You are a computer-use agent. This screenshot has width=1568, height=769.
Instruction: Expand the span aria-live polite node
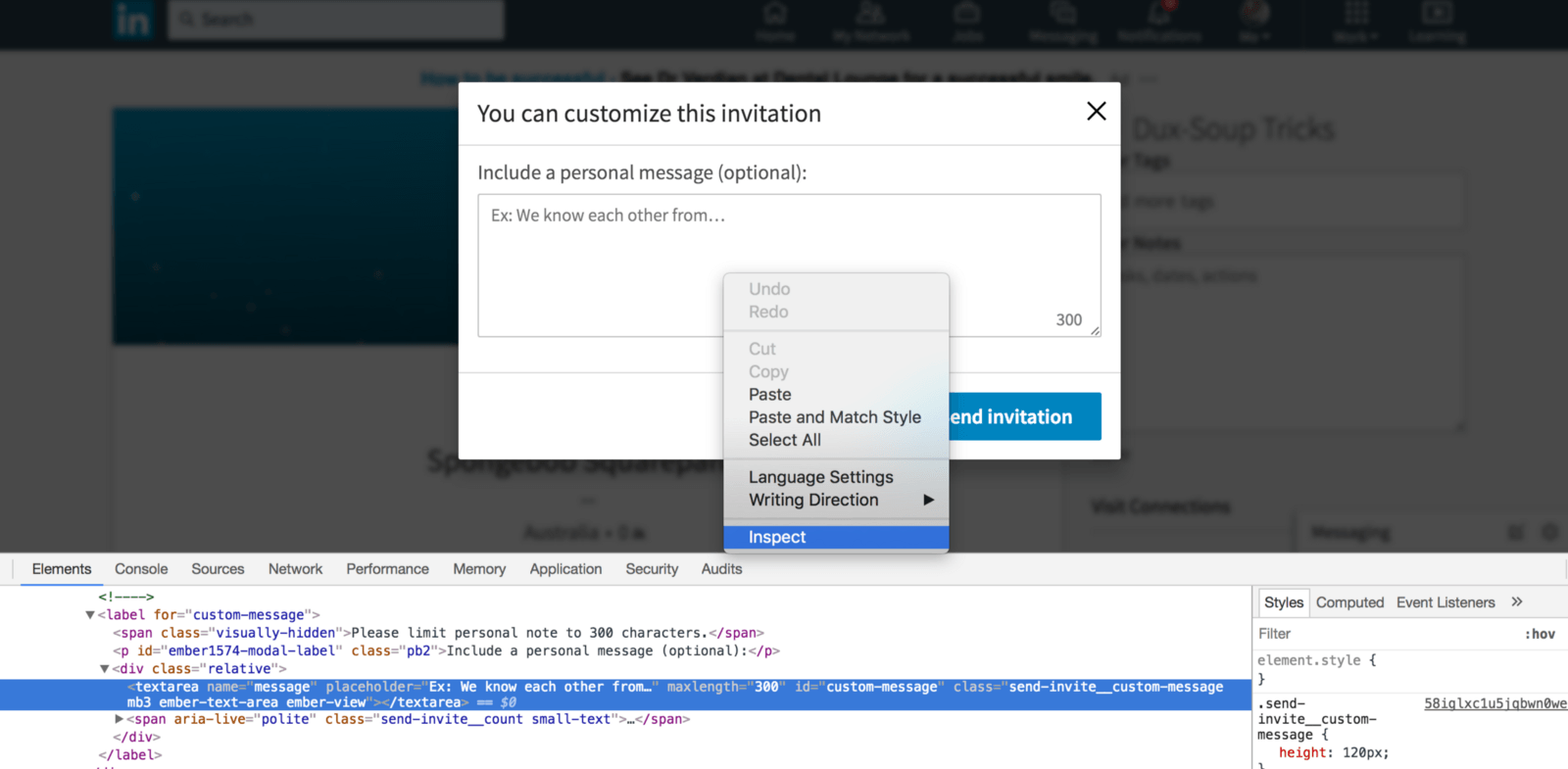[x=120, y=719]
